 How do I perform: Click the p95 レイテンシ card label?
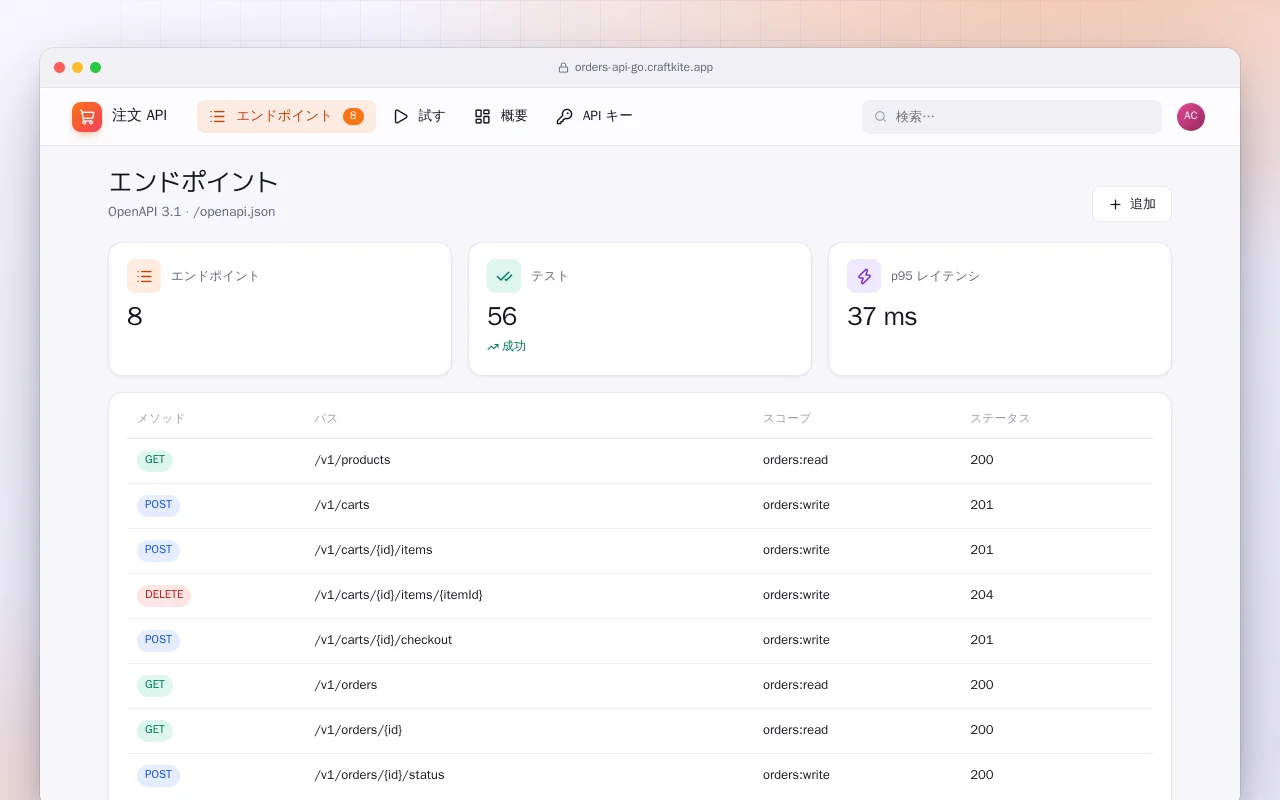point(935,276)
